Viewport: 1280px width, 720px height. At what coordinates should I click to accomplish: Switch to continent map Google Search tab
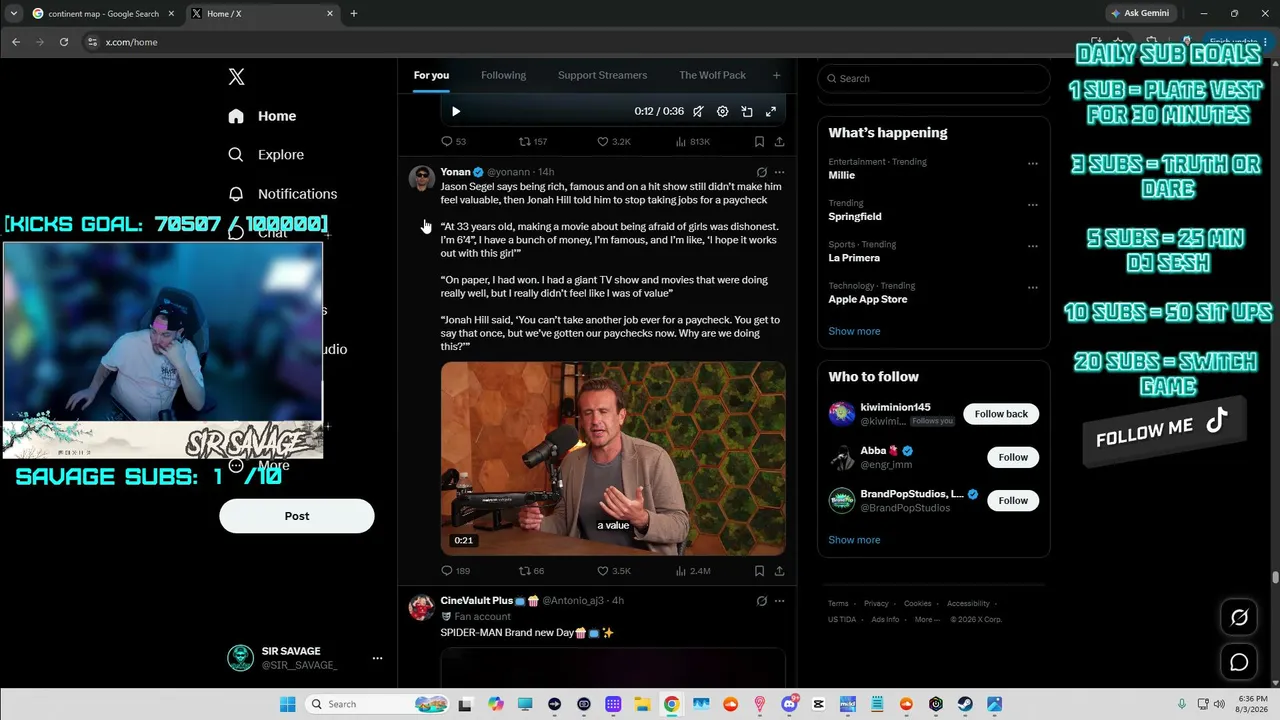pyautogui.click(x=102, y=14)
